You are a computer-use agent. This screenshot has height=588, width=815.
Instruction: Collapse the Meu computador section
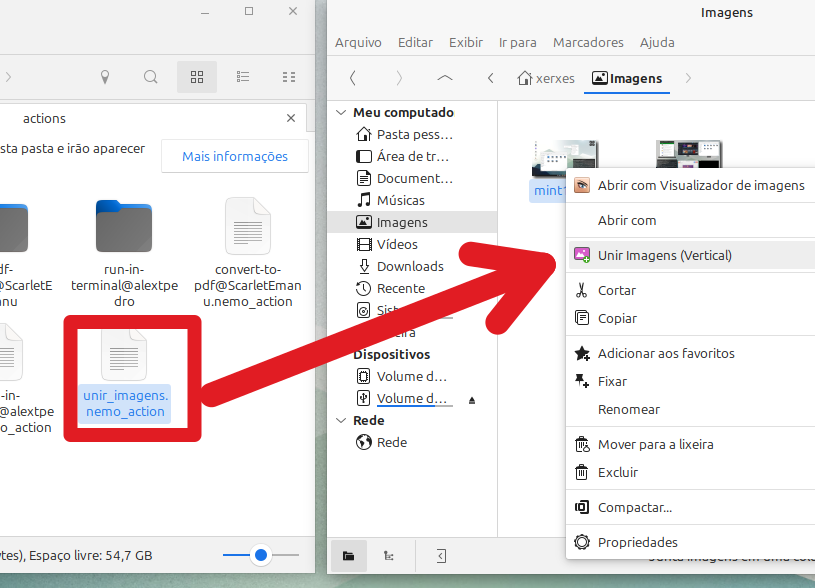(x=341, y=113)
